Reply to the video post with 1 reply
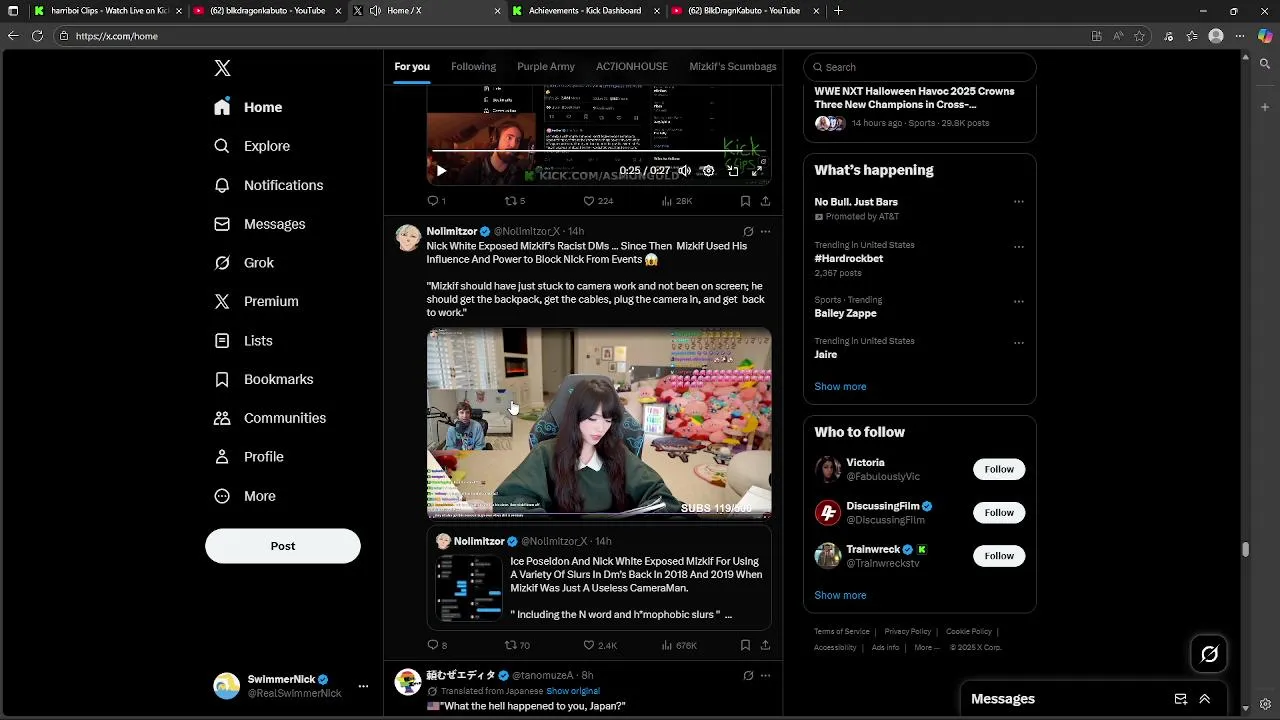Screen dimensions: 1280x720 point(436,201)
